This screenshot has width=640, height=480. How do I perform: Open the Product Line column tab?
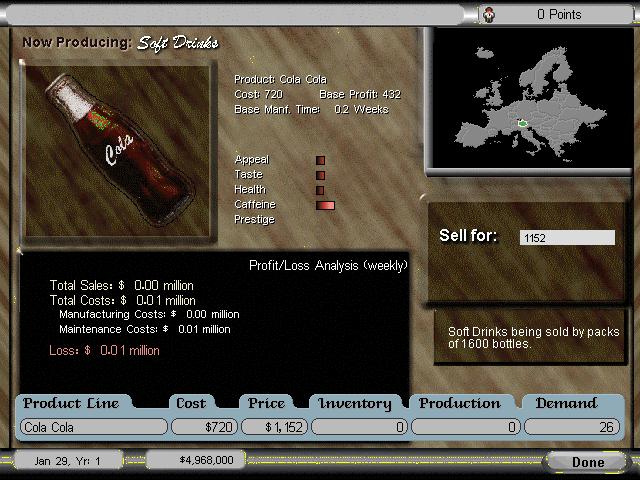[71, 403]
